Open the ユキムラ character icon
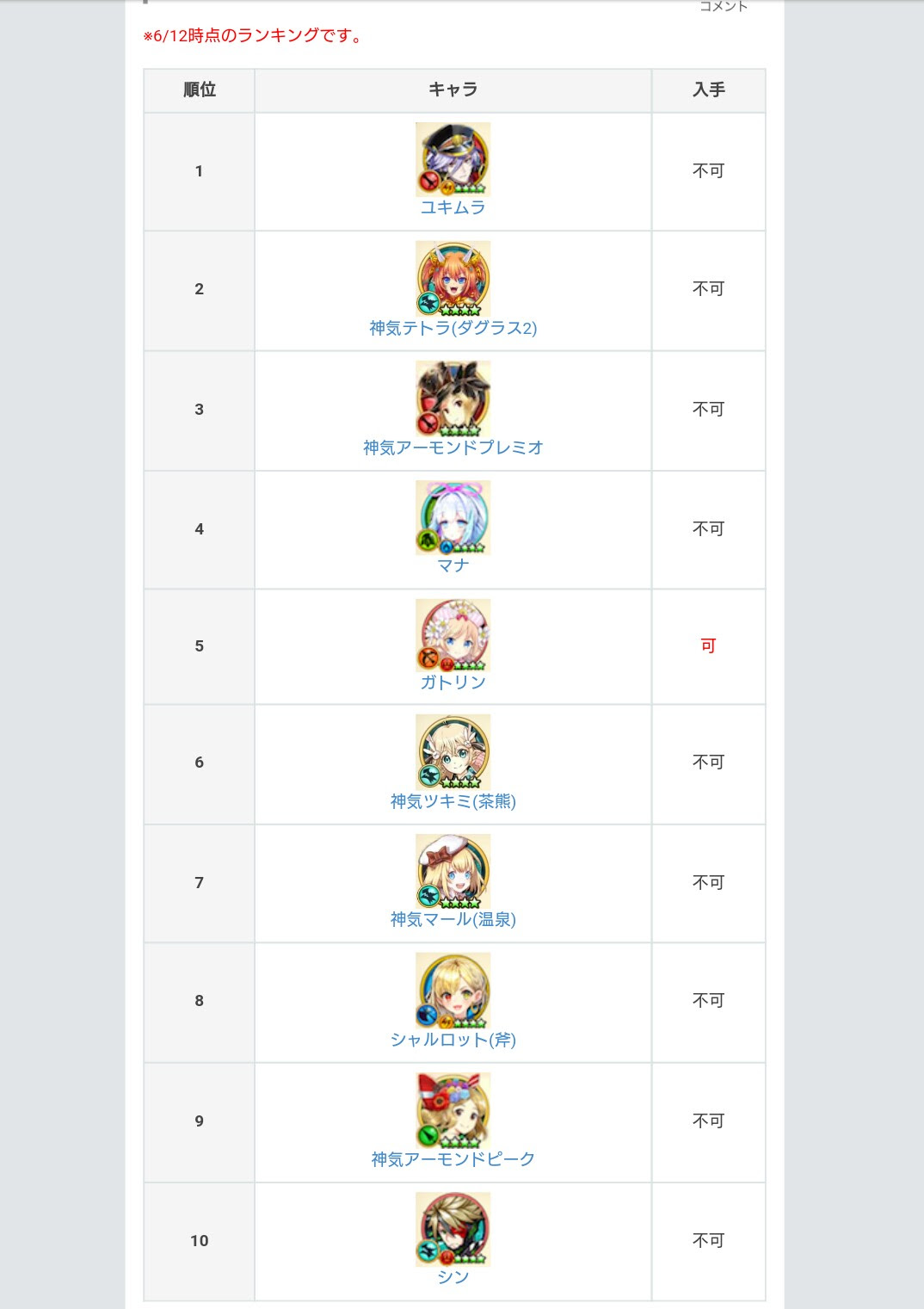This screenshot has height=1309, width=924. coord(453,159)
